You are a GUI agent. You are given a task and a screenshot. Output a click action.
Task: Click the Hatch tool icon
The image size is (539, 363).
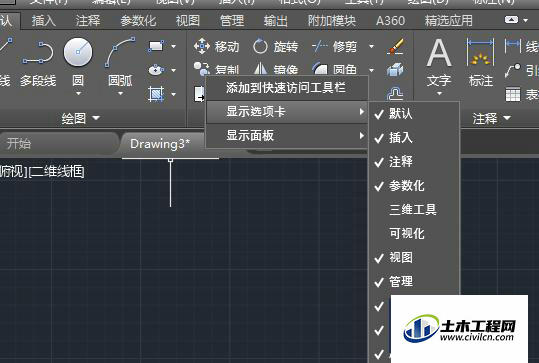click(156, 94)
